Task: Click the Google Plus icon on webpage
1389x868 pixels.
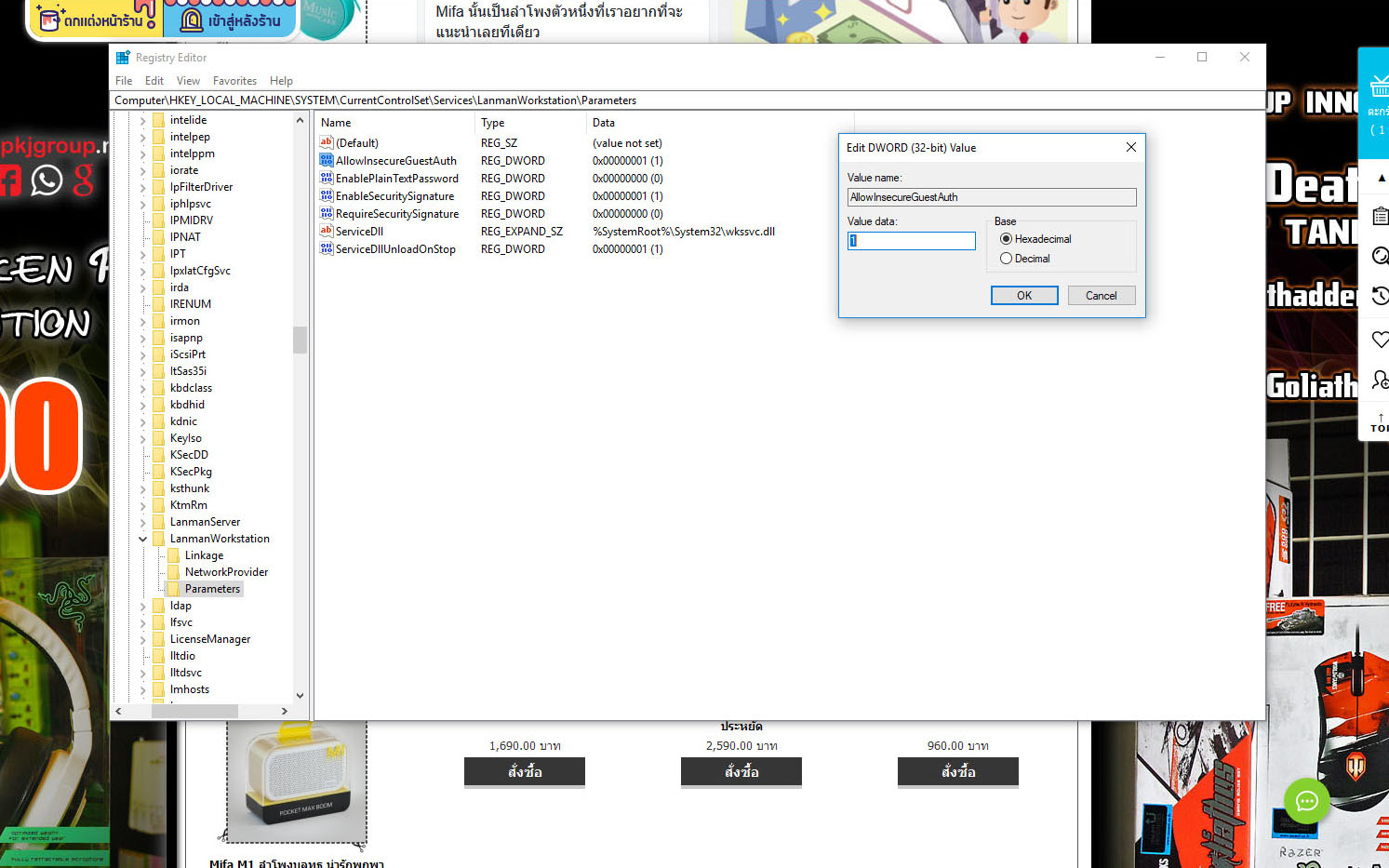Action: tap(84, 180)
